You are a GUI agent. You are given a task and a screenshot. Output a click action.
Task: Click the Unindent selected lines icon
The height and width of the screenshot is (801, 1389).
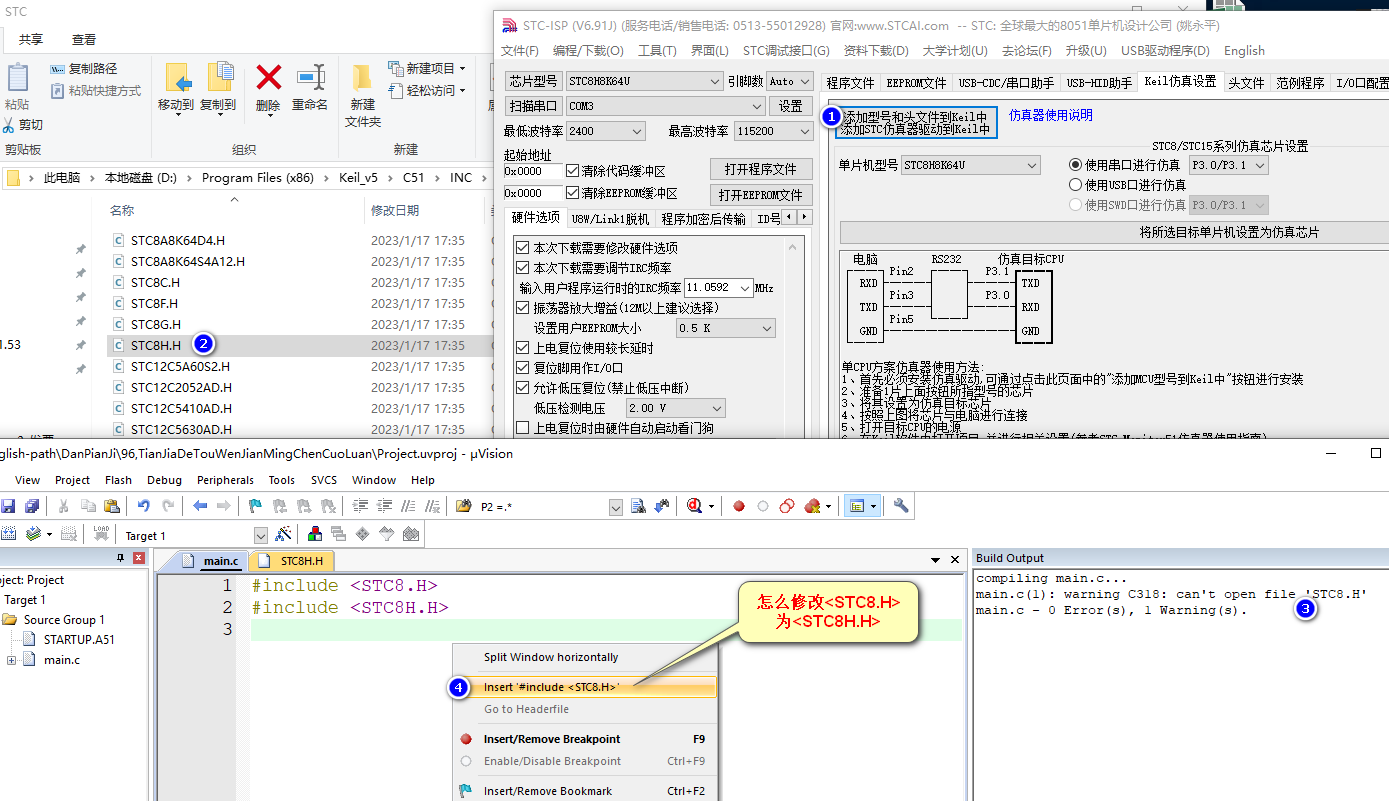384,506
